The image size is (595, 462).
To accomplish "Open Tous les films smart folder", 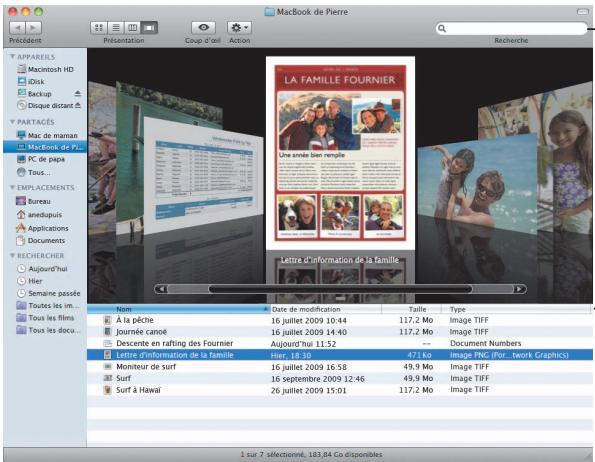I will (45, 317).
